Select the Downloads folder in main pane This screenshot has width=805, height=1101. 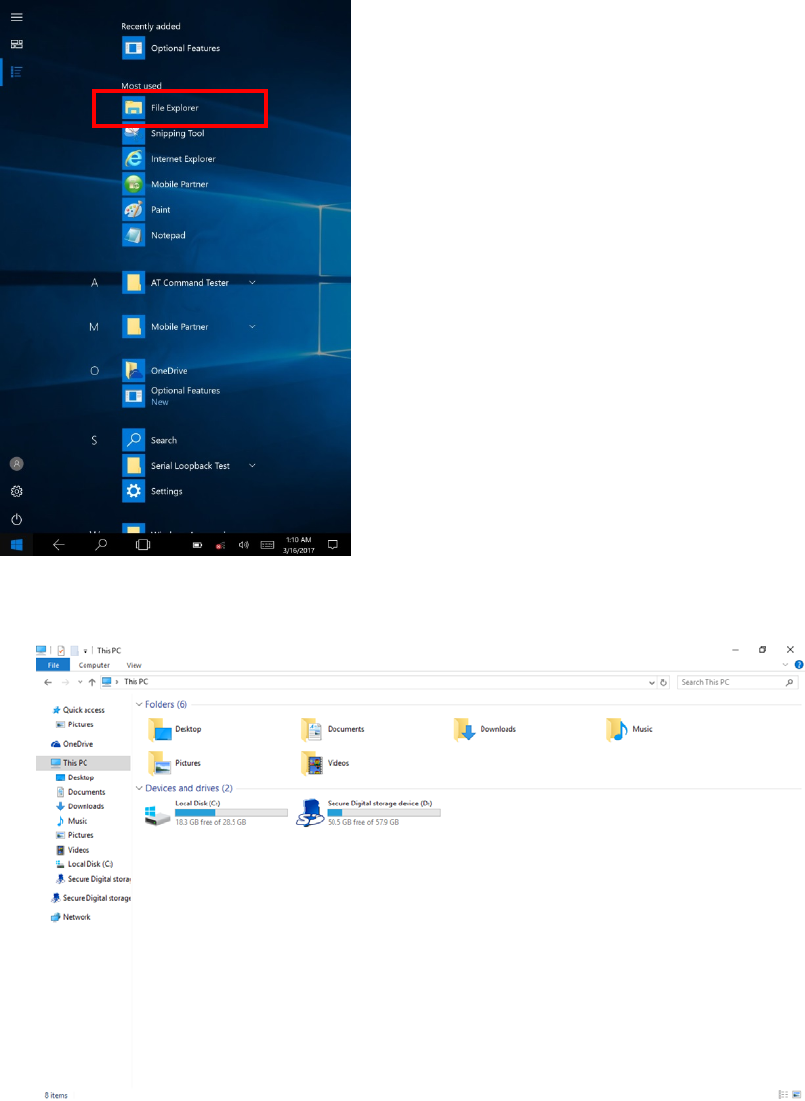[485, 730]
